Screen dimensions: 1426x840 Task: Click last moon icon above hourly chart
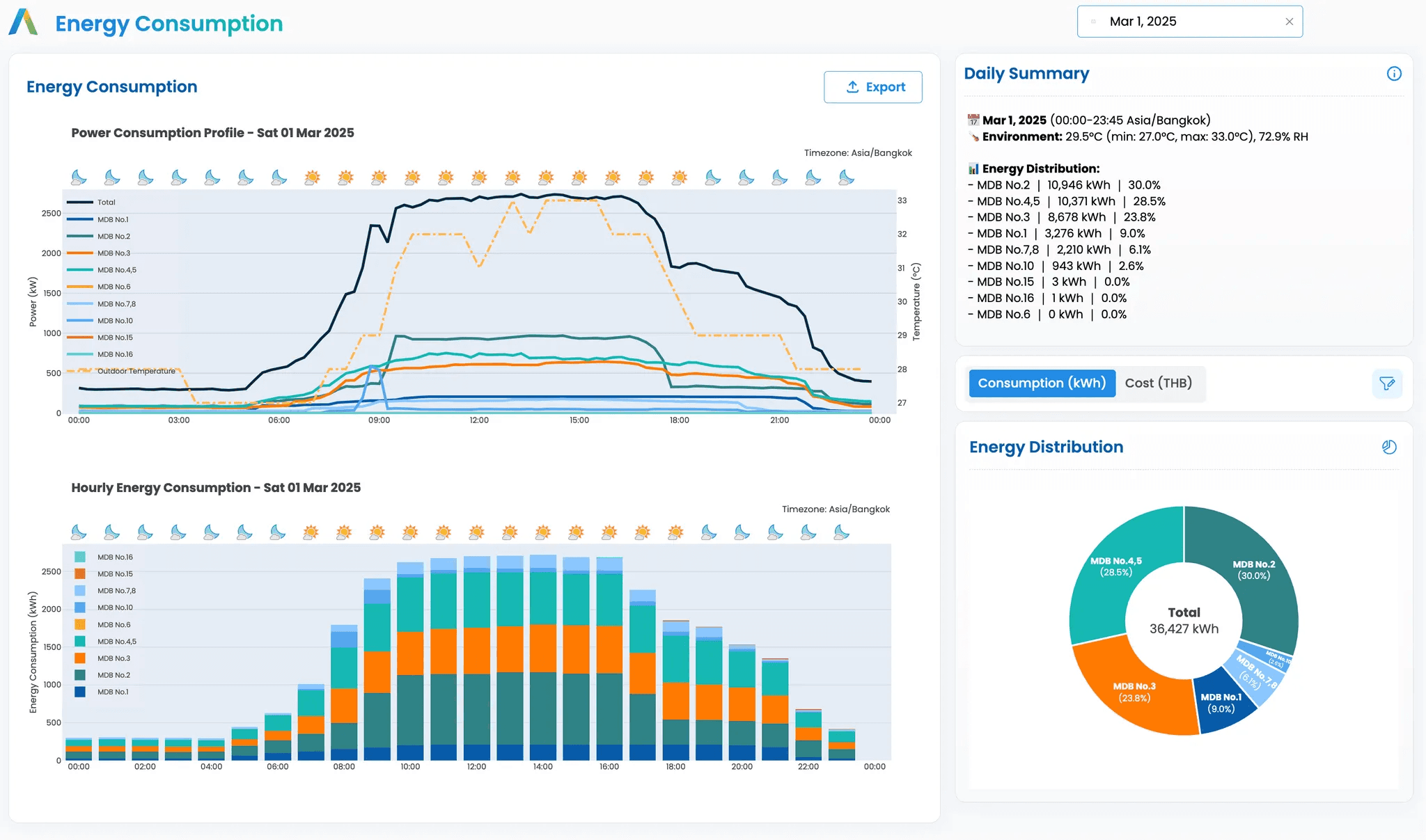(x=842, y=532)
